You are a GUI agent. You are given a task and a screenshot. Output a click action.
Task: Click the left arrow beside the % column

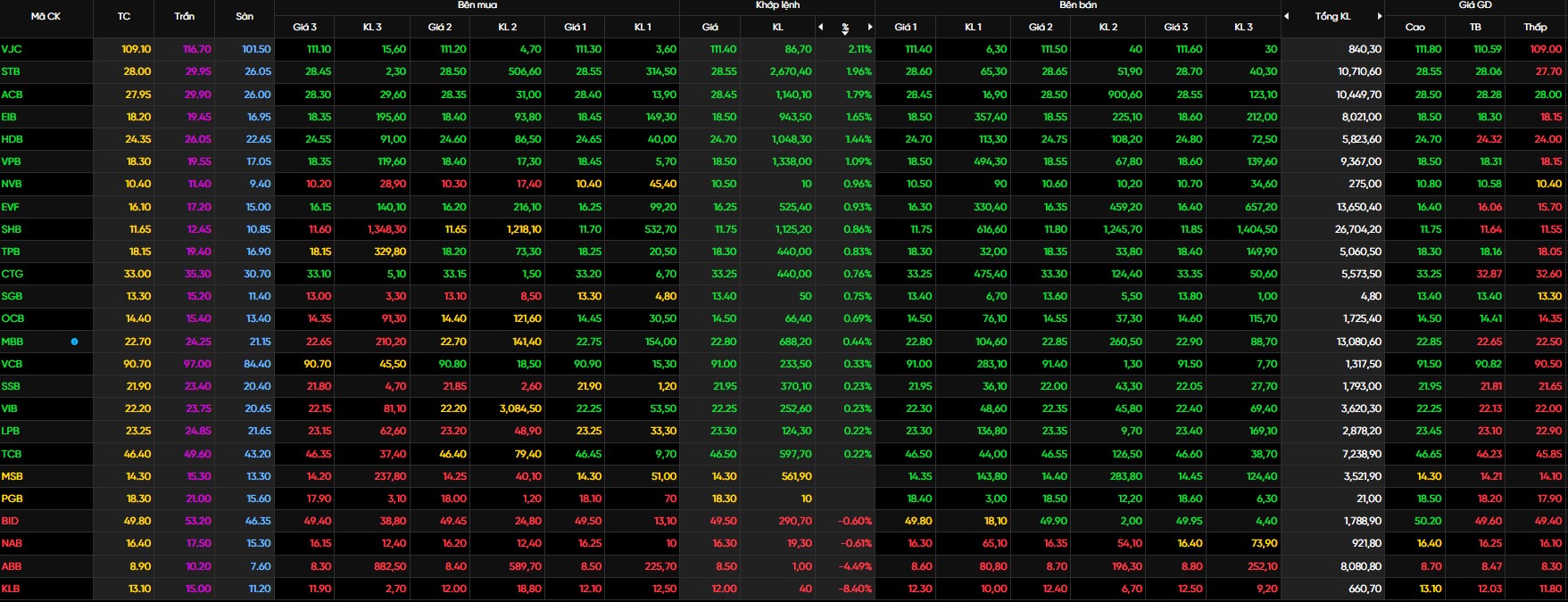tap(822, 27)
